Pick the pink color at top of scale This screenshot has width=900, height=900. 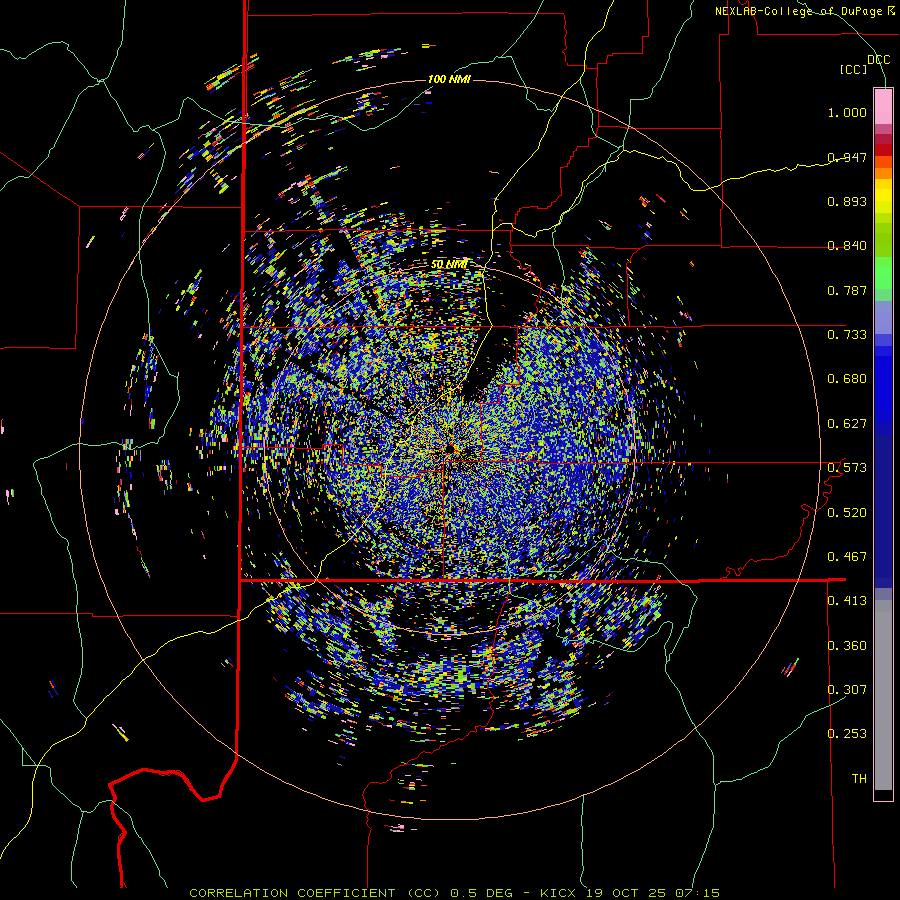point(883,106)
